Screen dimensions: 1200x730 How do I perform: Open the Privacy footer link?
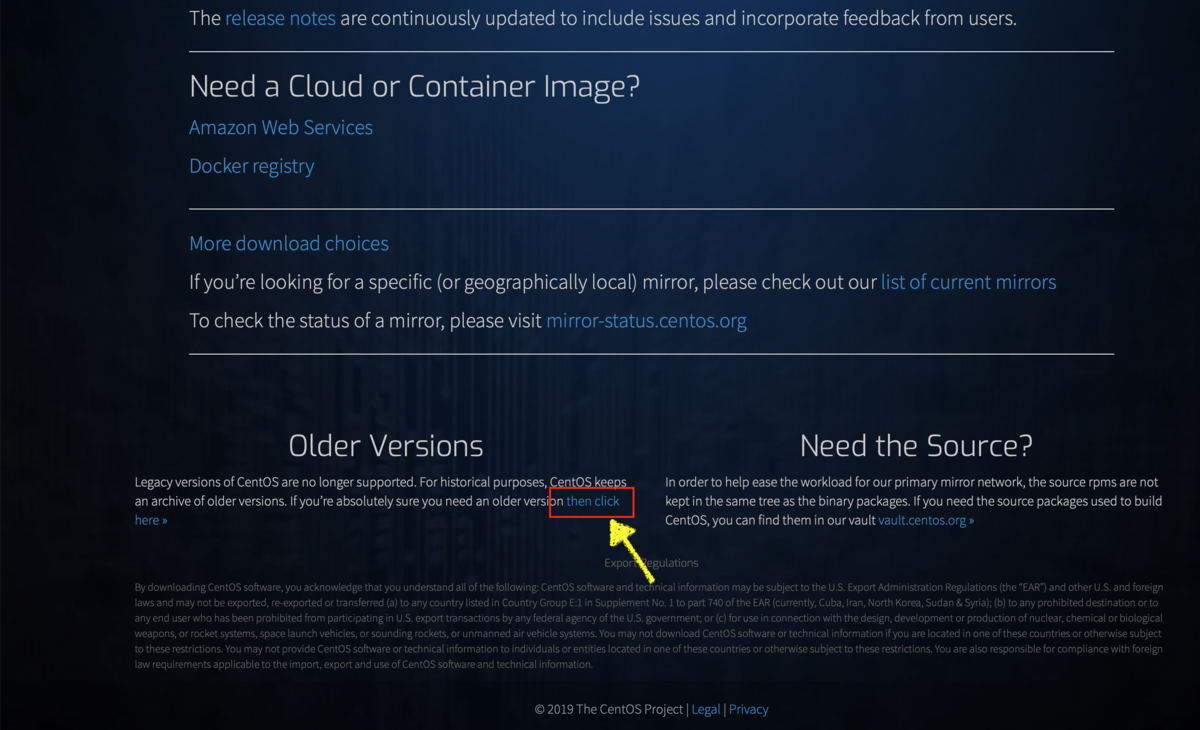click(x=748, y=709)
